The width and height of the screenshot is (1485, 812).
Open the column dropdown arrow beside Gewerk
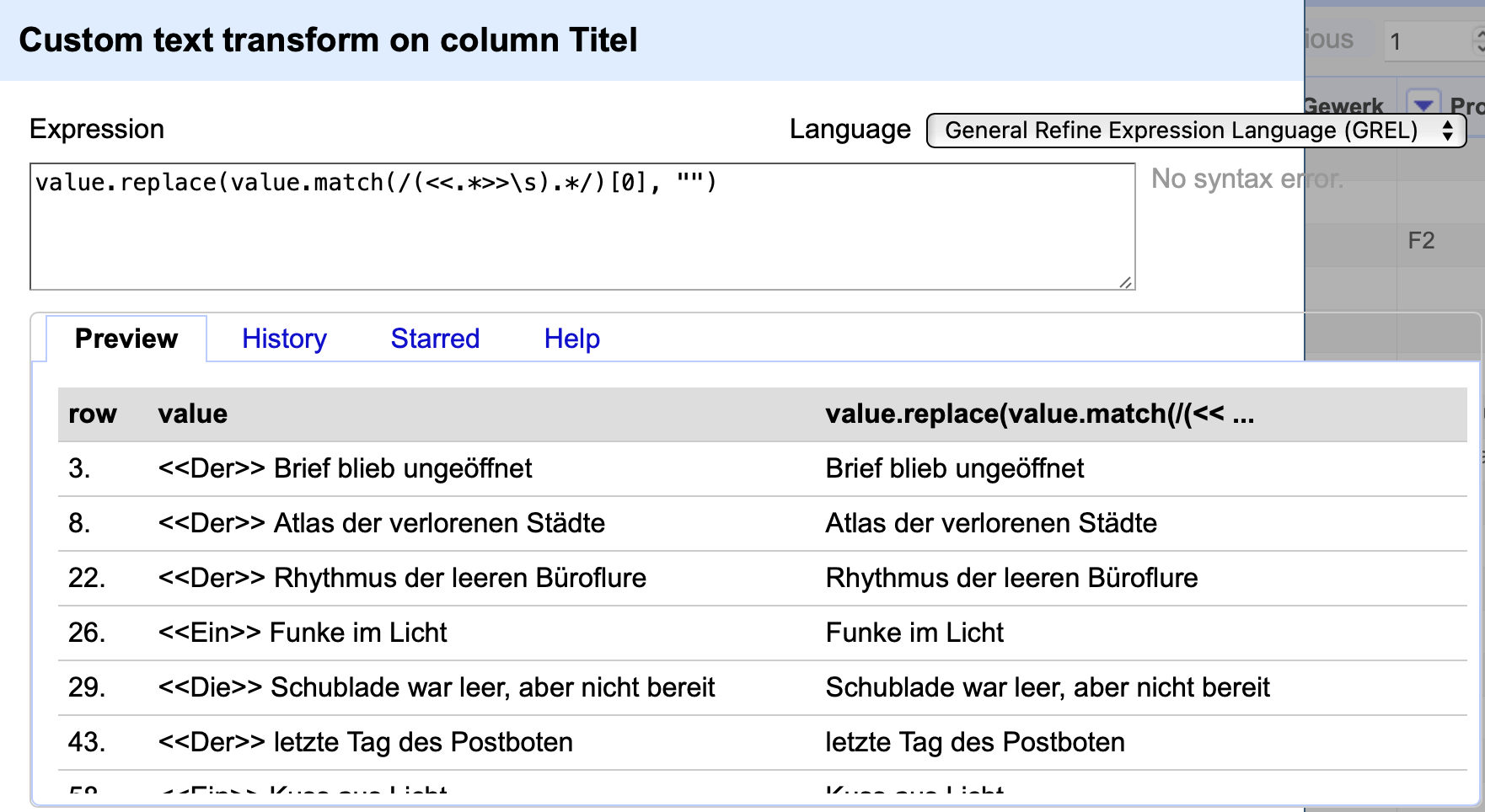point(1423,105)
